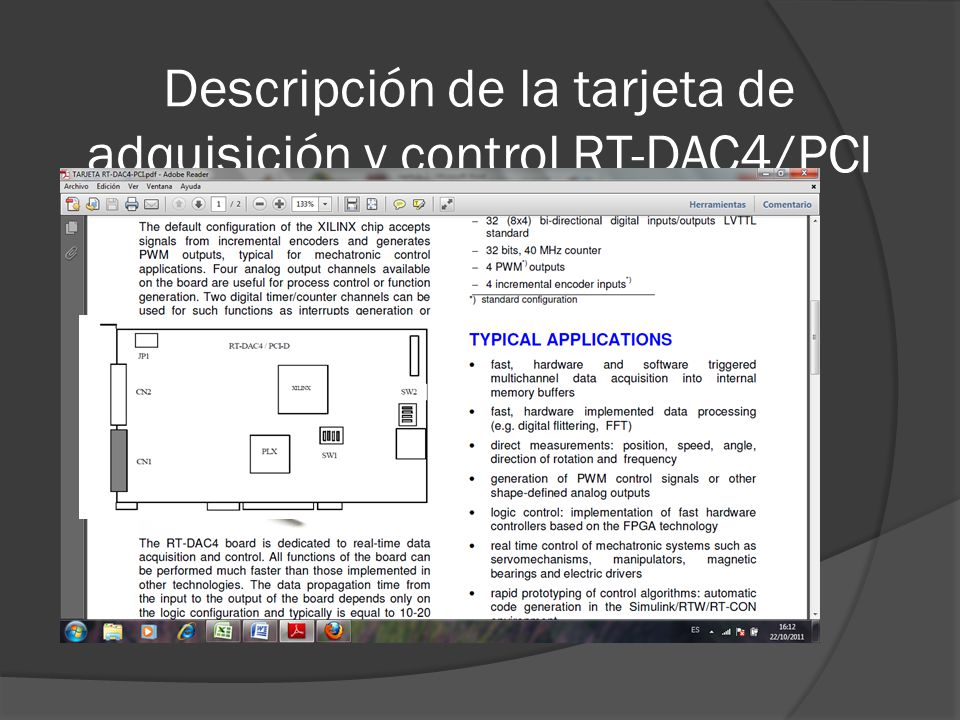
Task: Open the zoom level dropdown arrow
Action: click(x=326, y=204)
